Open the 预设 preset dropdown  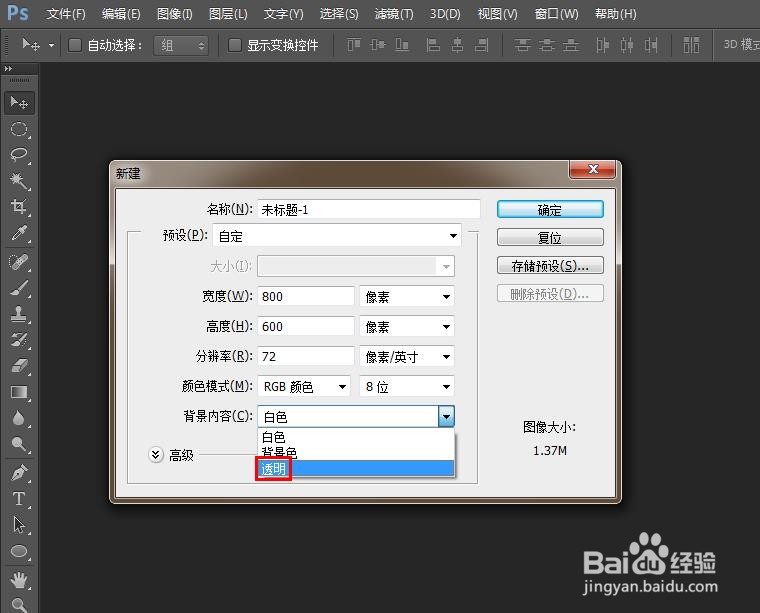pyautogui.click(x=337, y=236)
